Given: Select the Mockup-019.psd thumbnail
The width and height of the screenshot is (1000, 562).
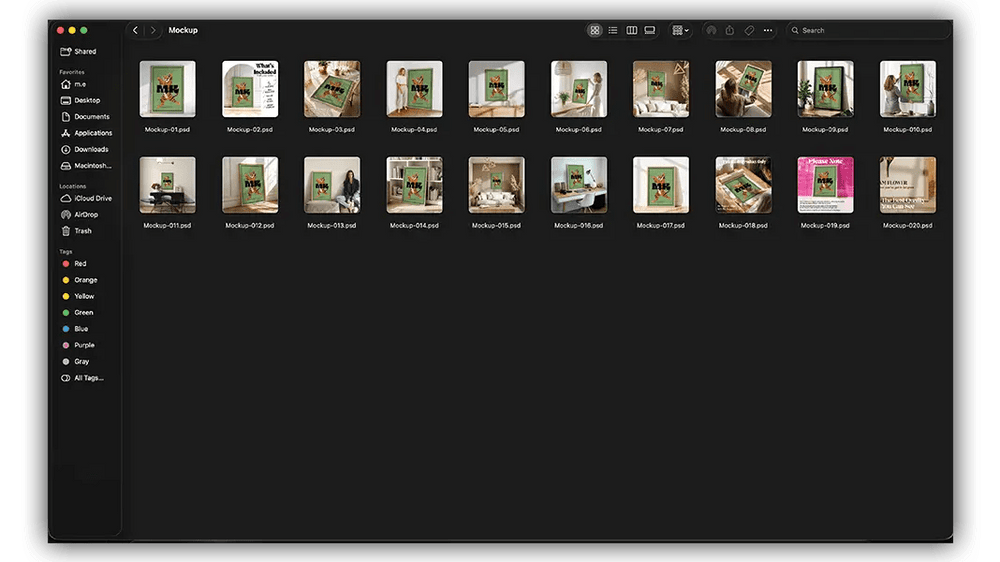Looking at the screenshot, I should (825, 185).
